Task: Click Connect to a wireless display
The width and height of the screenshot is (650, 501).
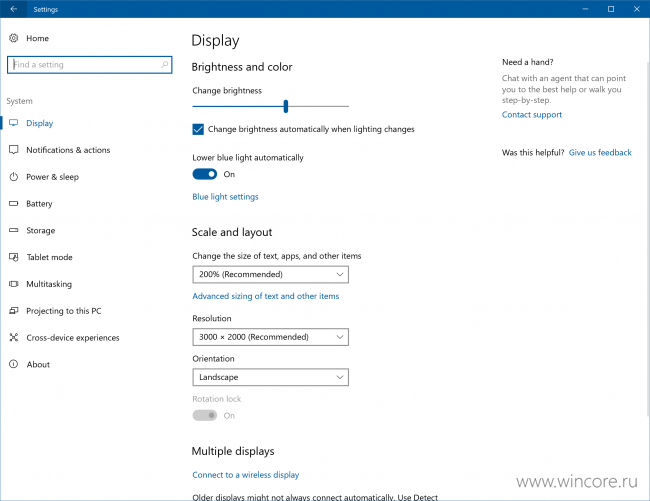Action: tap(245, 475)
